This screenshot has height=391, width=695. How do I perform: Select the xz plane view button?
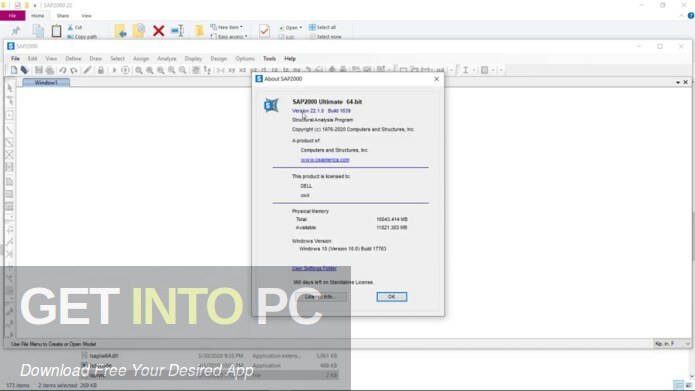pyautogui.click(x=242, y=70)
